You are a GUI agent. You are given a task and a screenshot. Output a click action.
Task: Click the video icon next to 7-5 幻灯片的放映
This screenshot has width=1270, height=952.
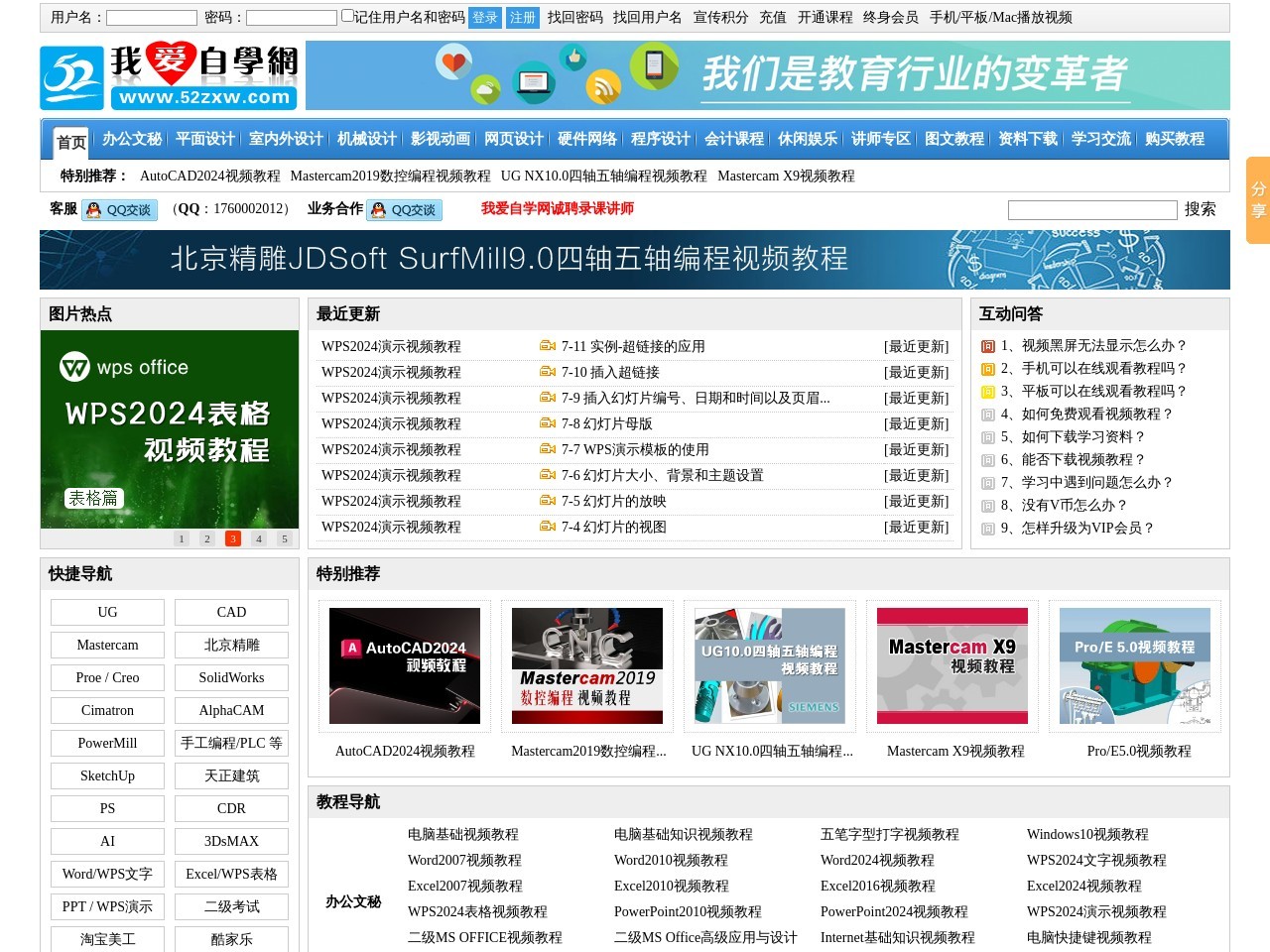click(x=548, y=501)
